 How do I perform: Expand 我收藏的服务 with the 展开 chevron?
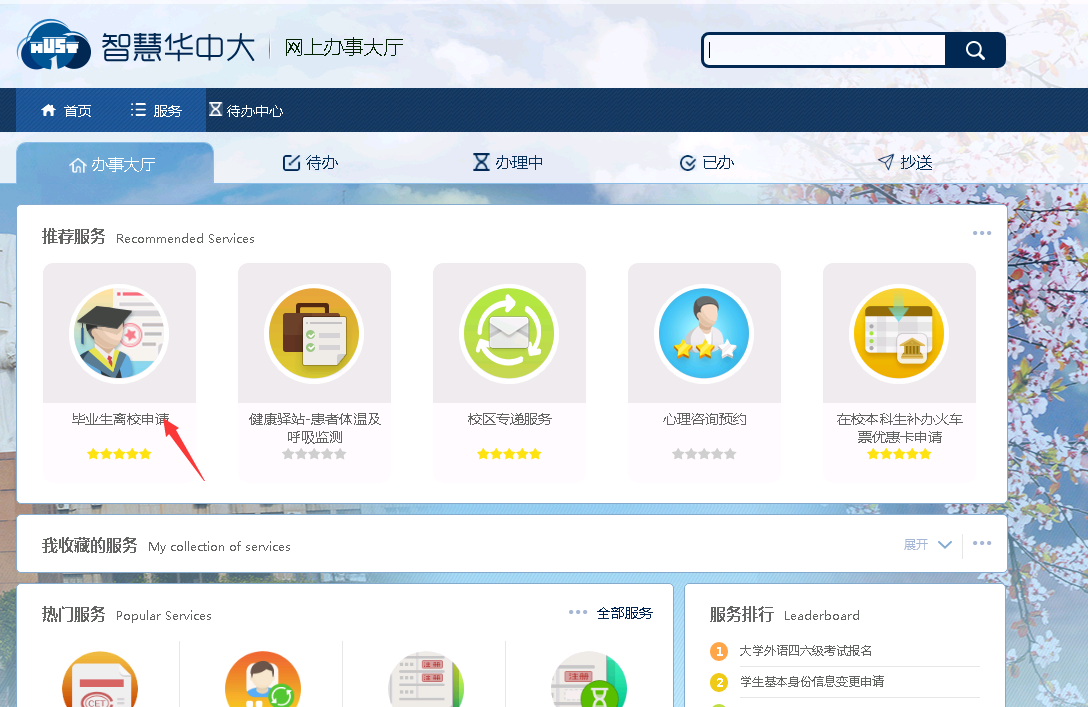(x=928, y=545)
